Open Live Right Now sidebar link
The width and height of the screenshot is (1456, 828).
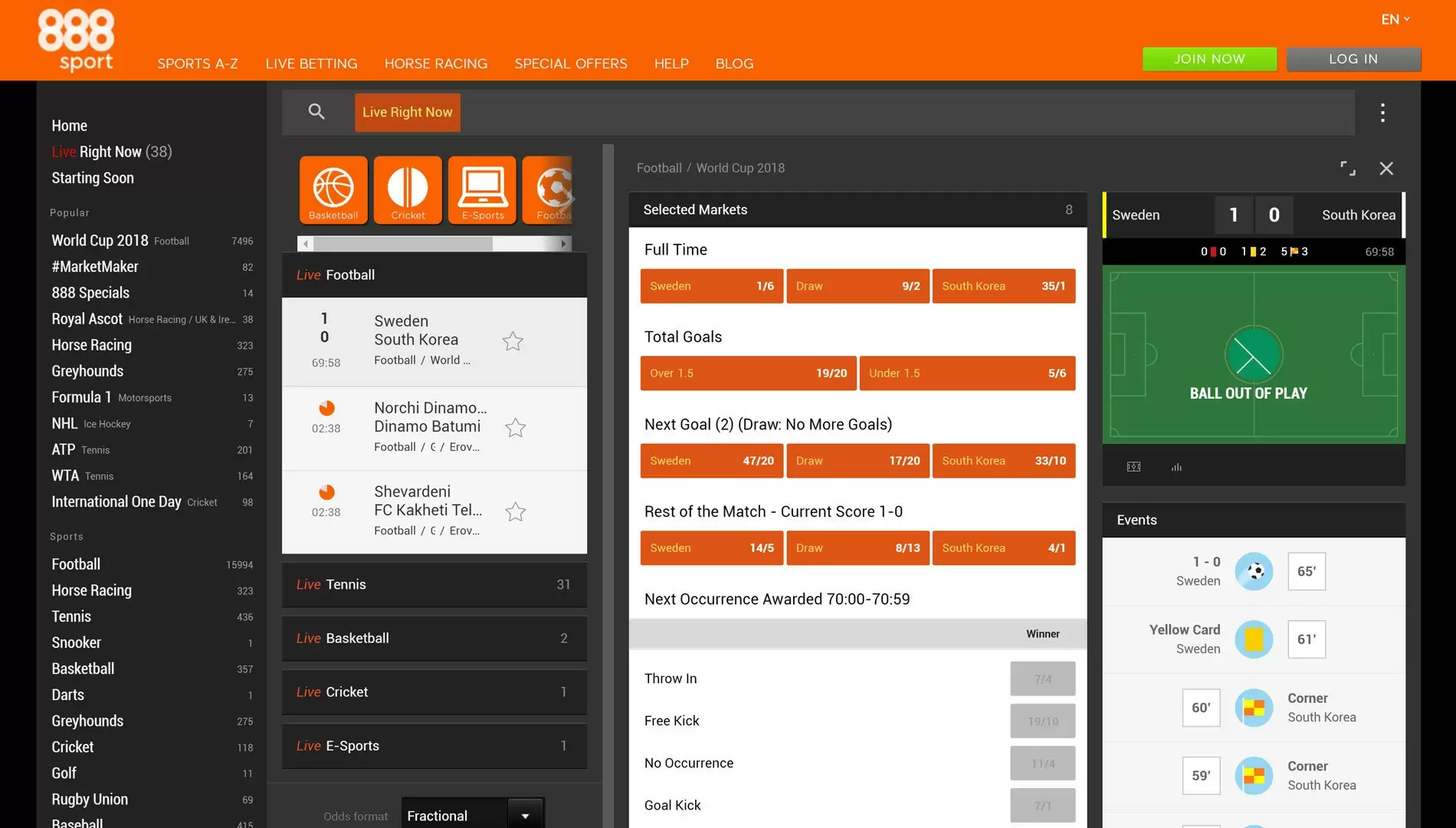click(112, 152)
